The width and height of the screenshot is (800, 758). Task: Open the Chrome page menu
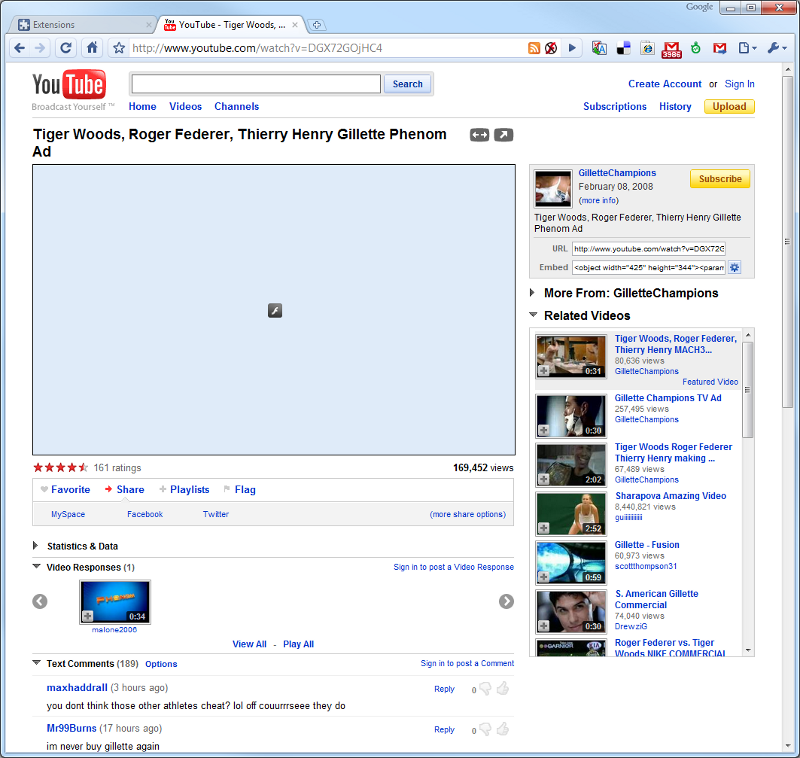click(747, 48)
